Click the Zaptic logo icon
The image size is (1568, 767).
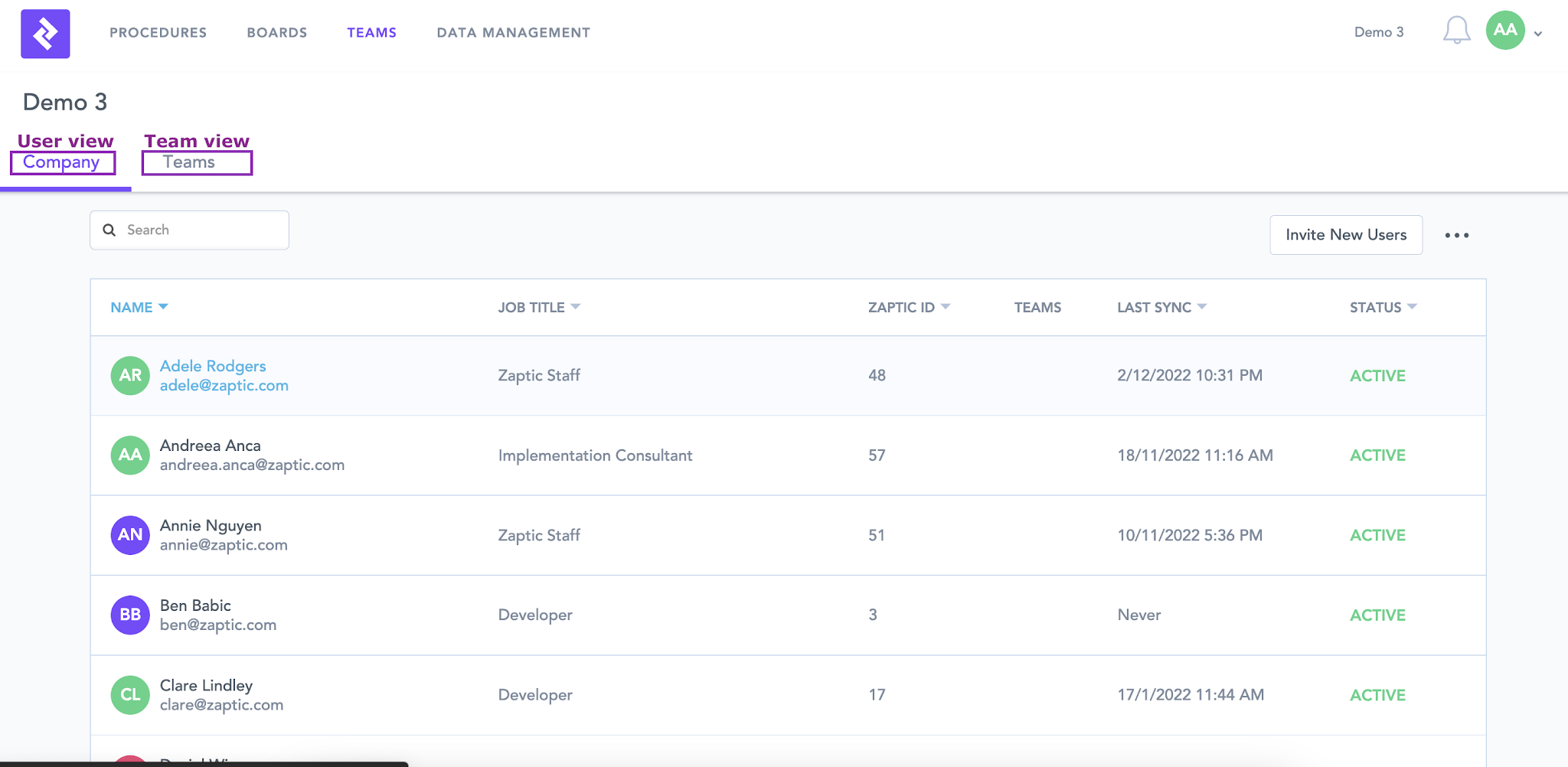(45, 33)
